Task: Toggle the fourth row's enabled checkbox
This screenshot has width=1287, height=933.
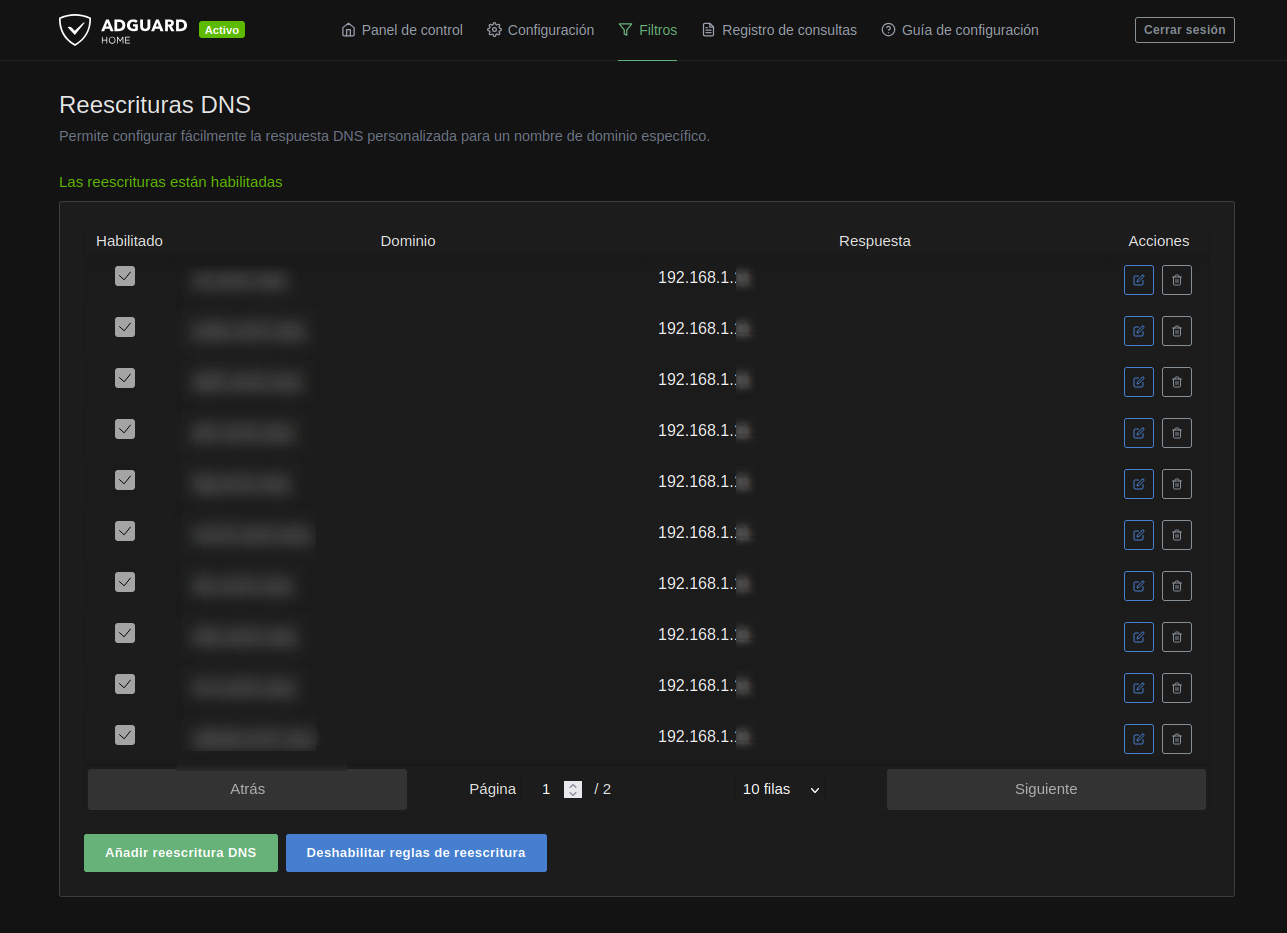Action: pyautogui.click(x=125, y=430)
